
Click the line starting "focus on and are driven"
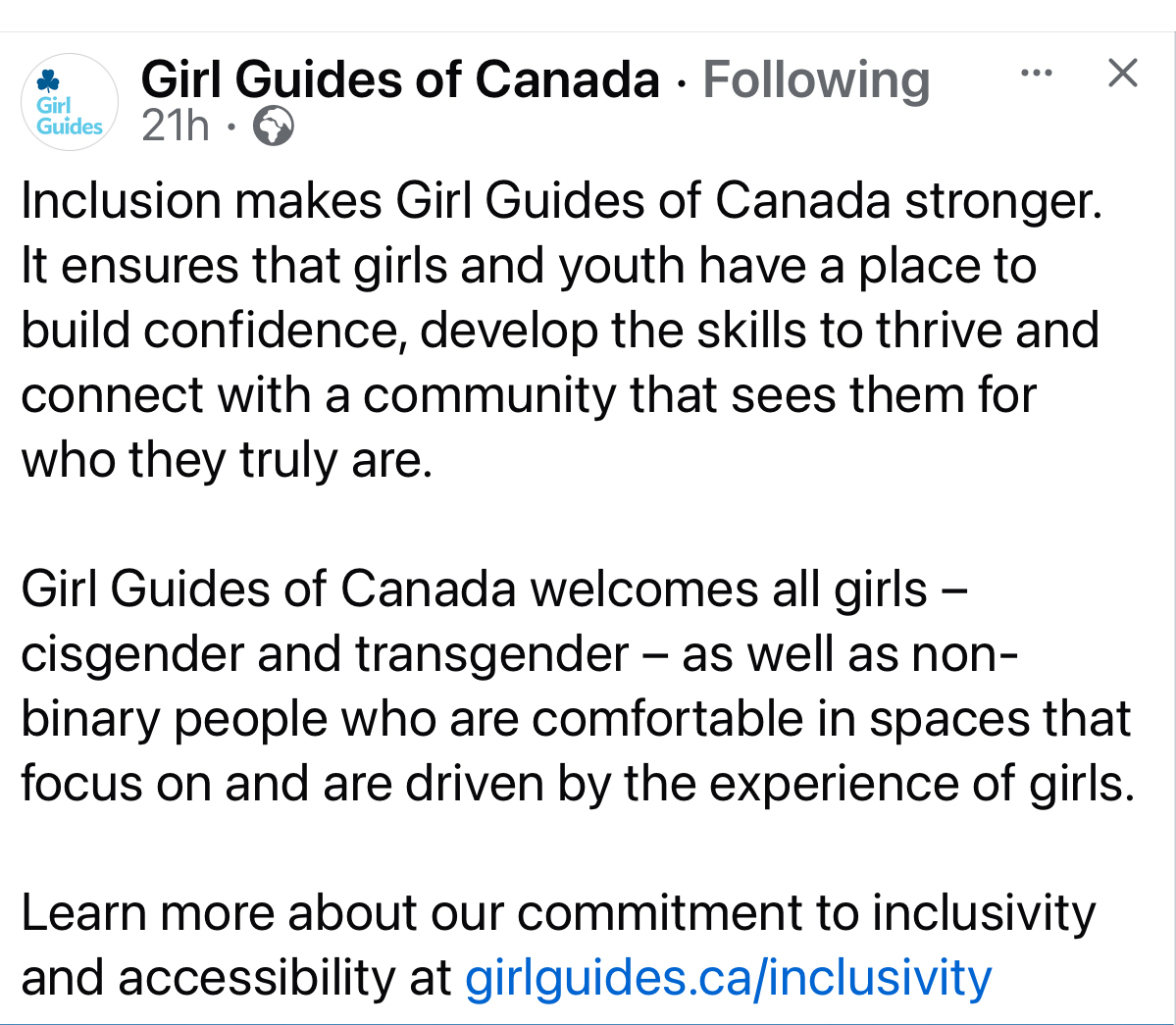(x=577, y=784)
